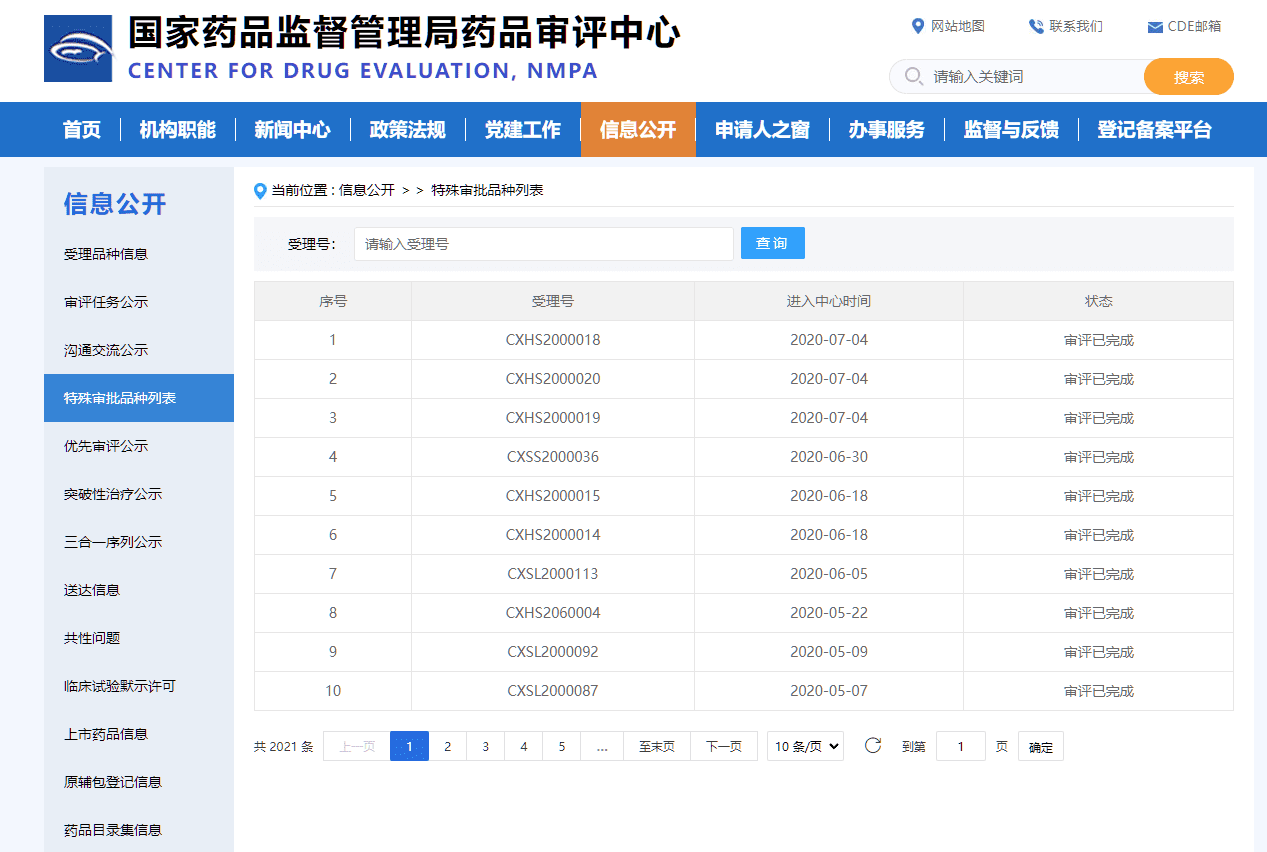This screenshot has height=852, width=1267.
Task: Open 首页 in main navigation
Action: [82, 130]
